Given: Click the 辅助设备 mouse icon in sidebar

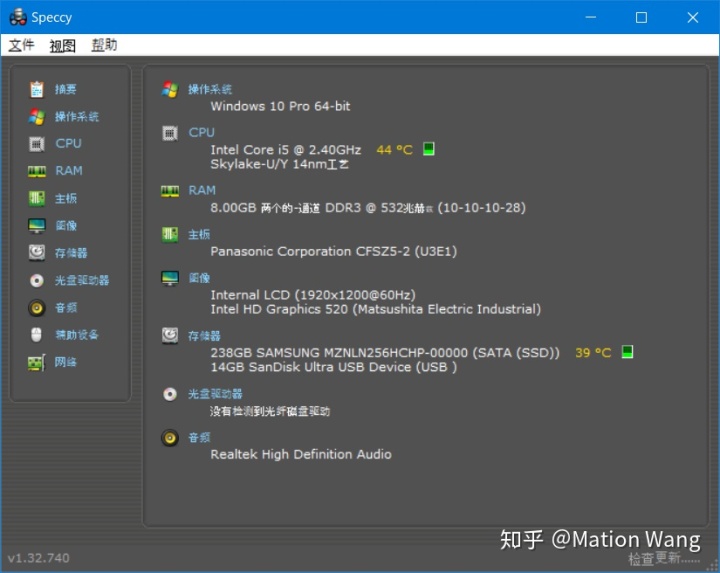Looking at the screenshot, I should pyautogui.click(x=36, y=335).
